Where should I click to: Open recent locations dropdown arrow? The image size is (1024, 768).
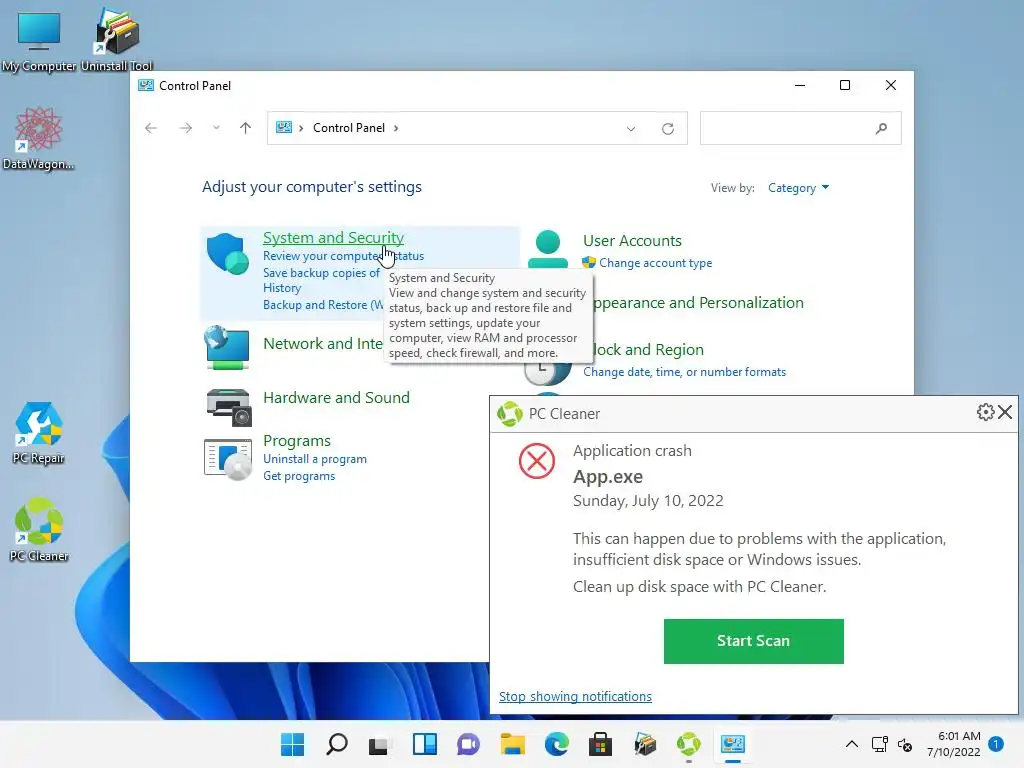tap(216, 128)
